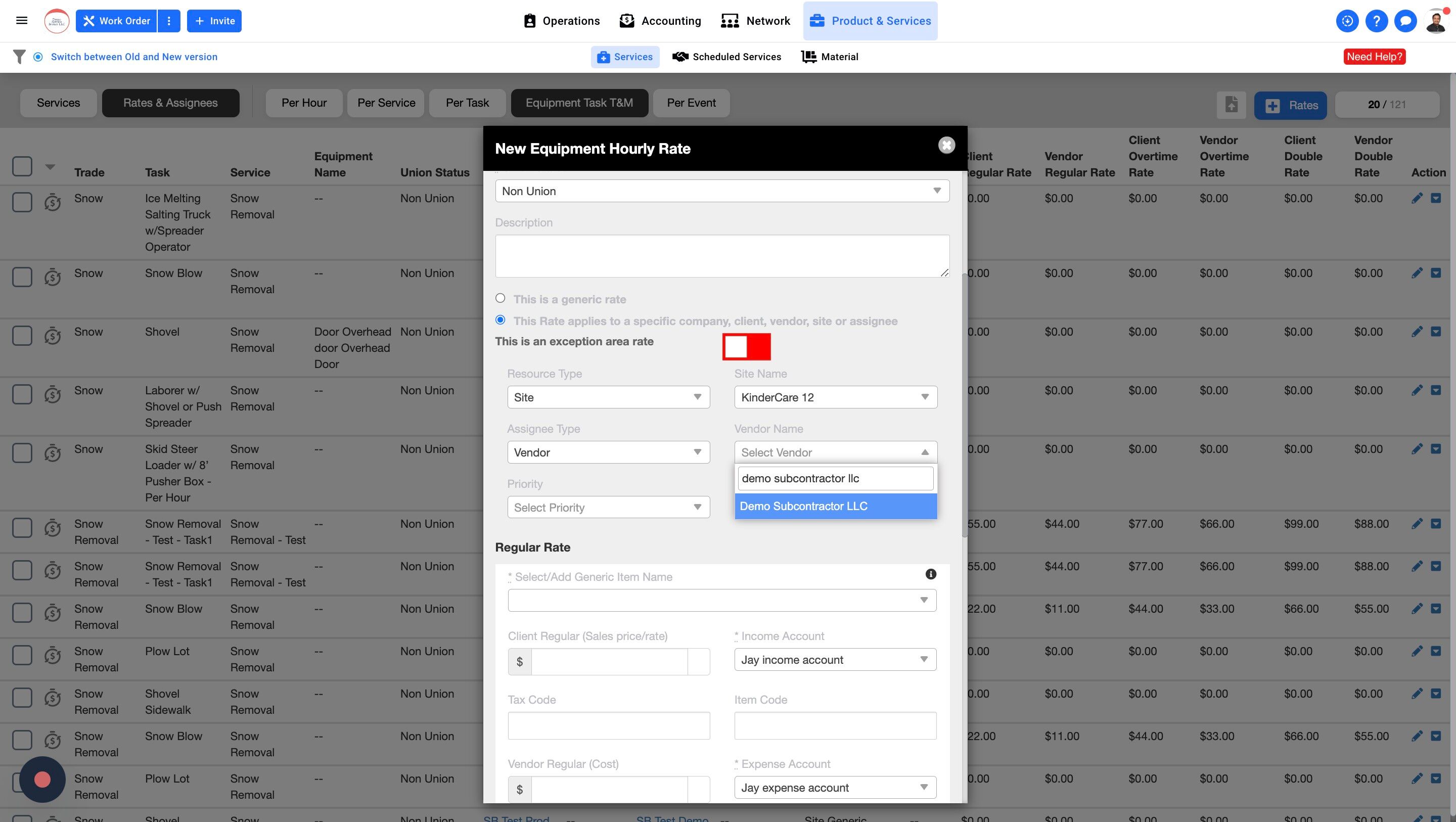Viewport: 1456px width, 822px height.
Task: Click edit pencil for Ice Melting row
Action: (1417, 199)
